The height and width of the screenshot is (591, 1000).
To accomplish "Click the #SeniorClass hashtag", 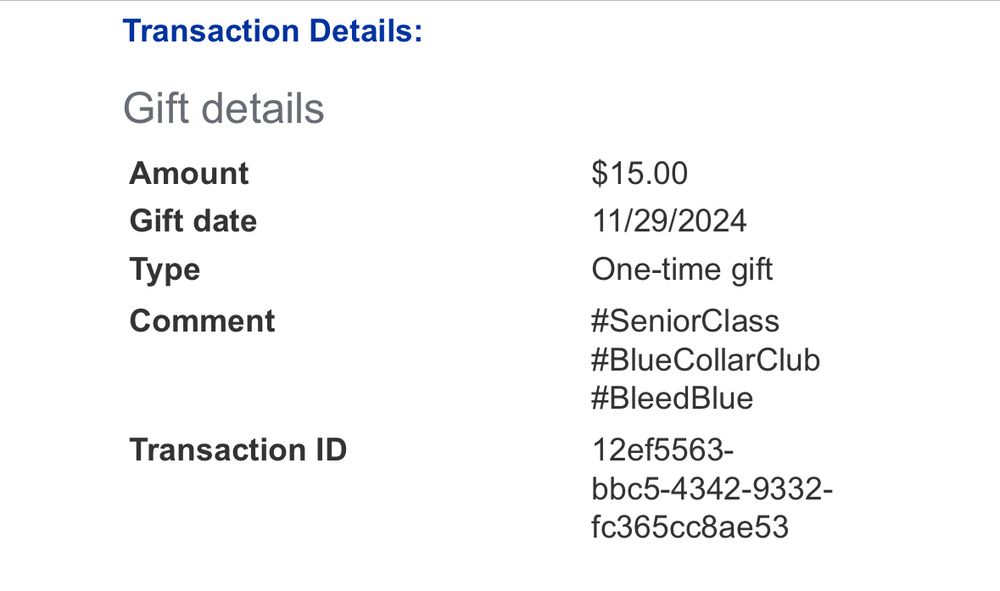I will tap(685, 321).
